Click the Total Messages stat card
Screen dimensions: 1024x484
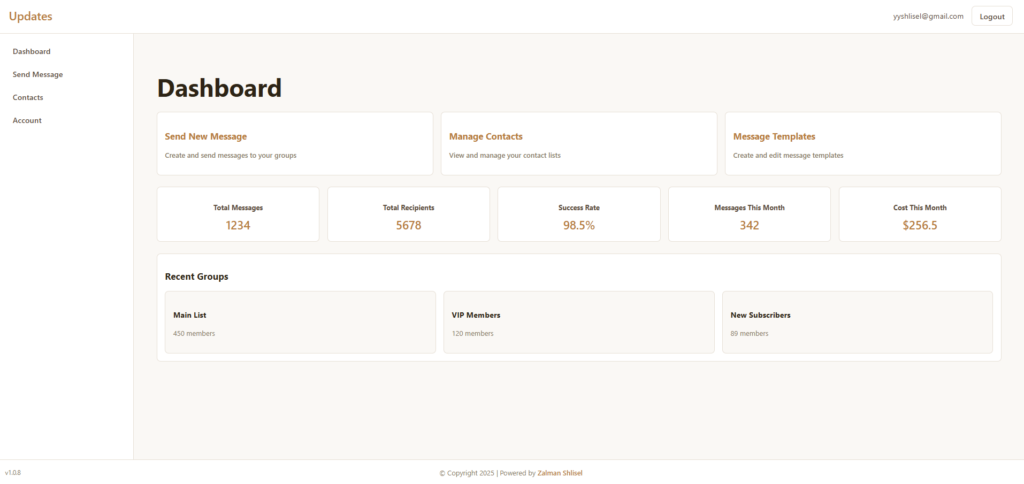[x=238, y=215]
